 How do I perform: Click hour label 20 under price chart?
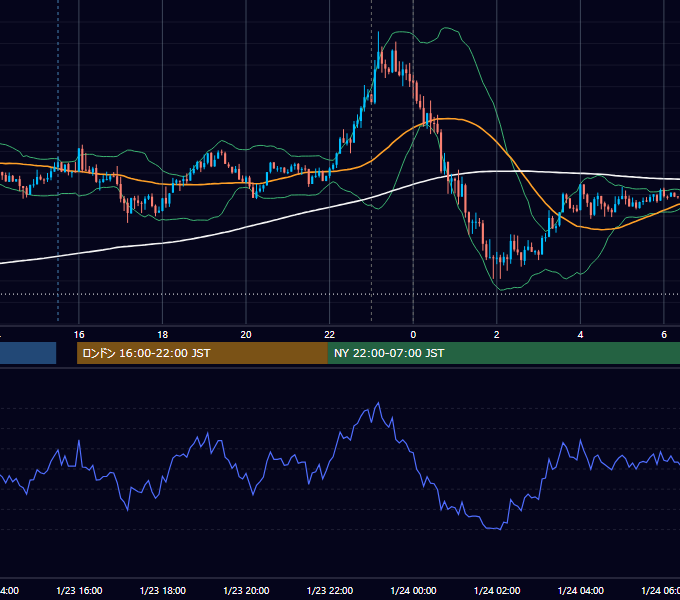[x=246, y=335]
